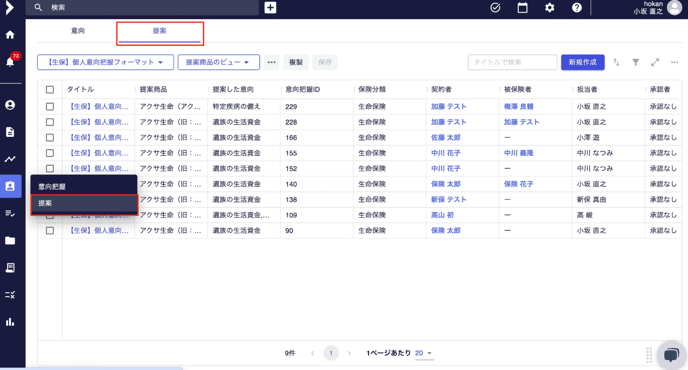The width and height of the screenshot is (688, 370).
Task: Switch to the 提案 tab
Action: click(160, 32)
